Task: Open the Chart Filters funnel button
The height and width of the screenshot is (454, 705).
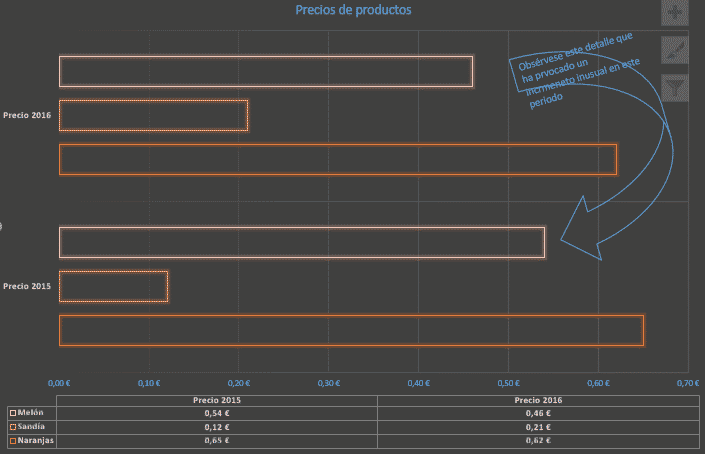Action: pyautogui.click(x=674, y=88)
